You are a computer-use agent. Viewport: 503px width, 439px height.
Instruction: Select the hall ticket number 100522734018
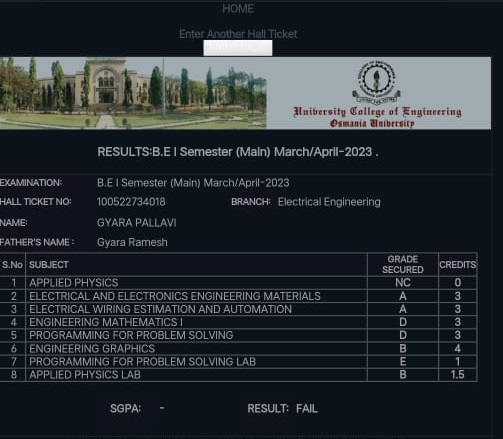[x=131, y=202]
